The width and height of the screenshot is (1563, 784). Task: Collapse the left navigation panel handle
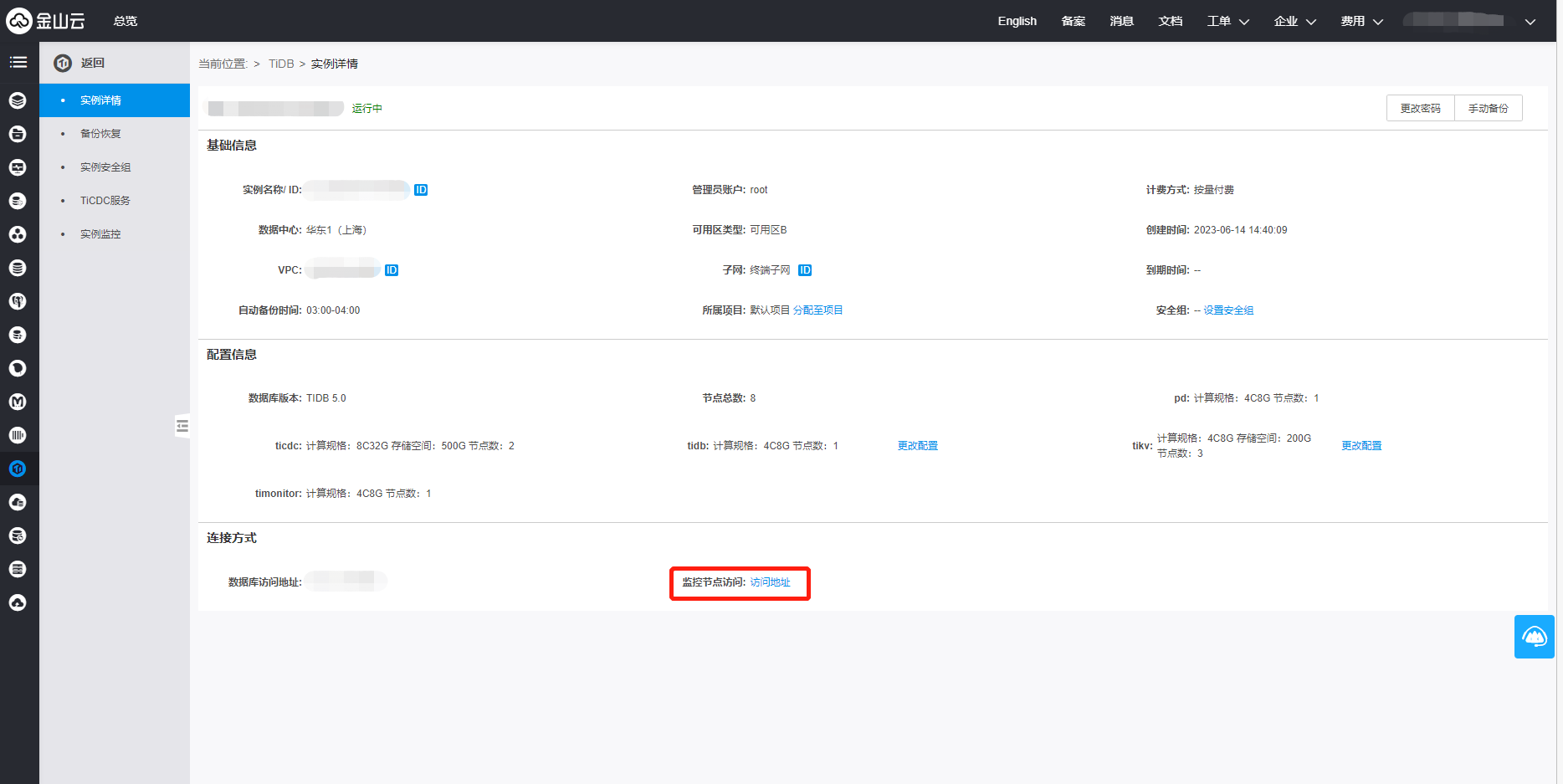(x=182, y=426)
